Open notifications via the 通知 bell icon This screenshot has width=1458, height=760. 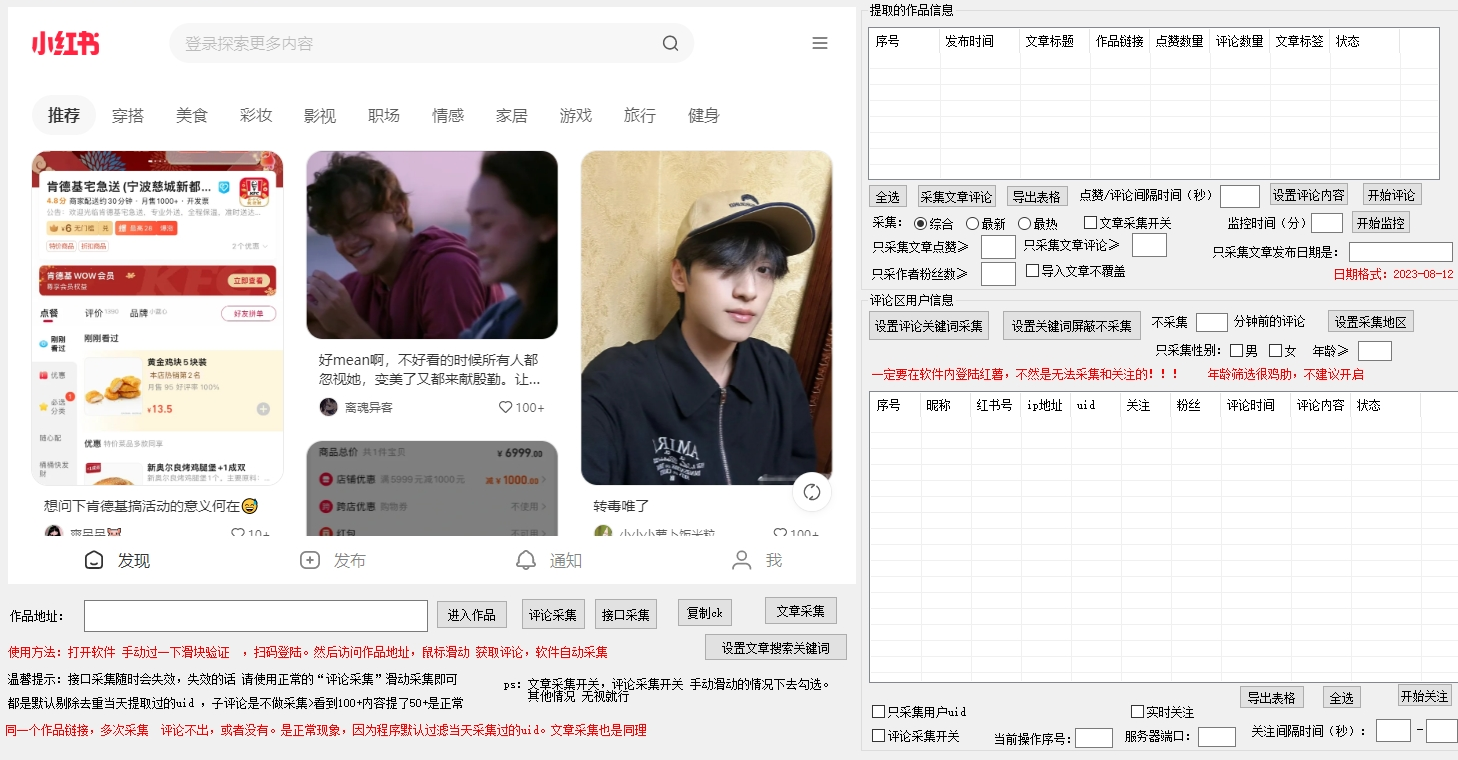point(527,560)
